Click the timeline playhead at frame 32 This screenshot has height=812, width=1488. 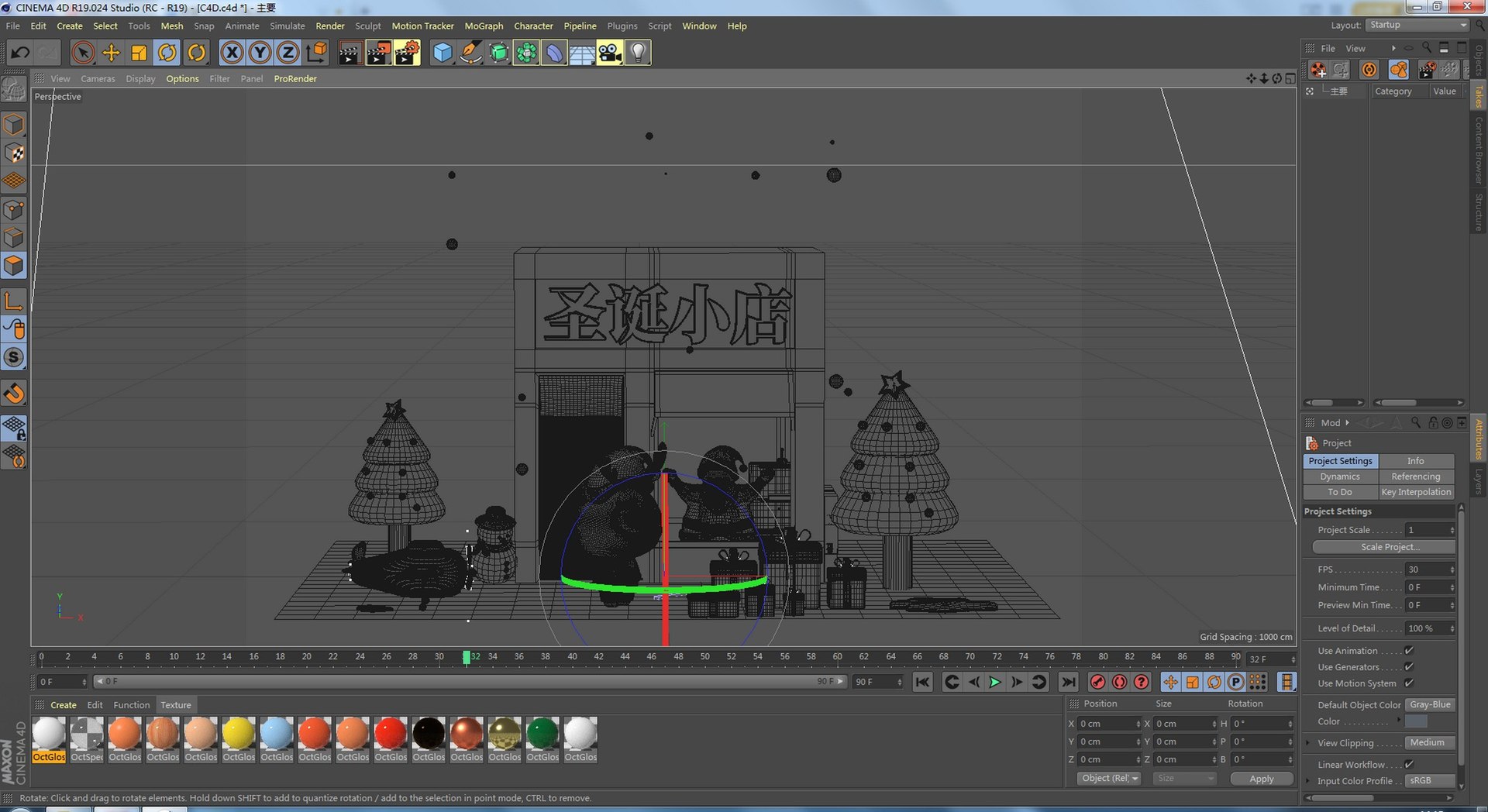click(467, 657)
